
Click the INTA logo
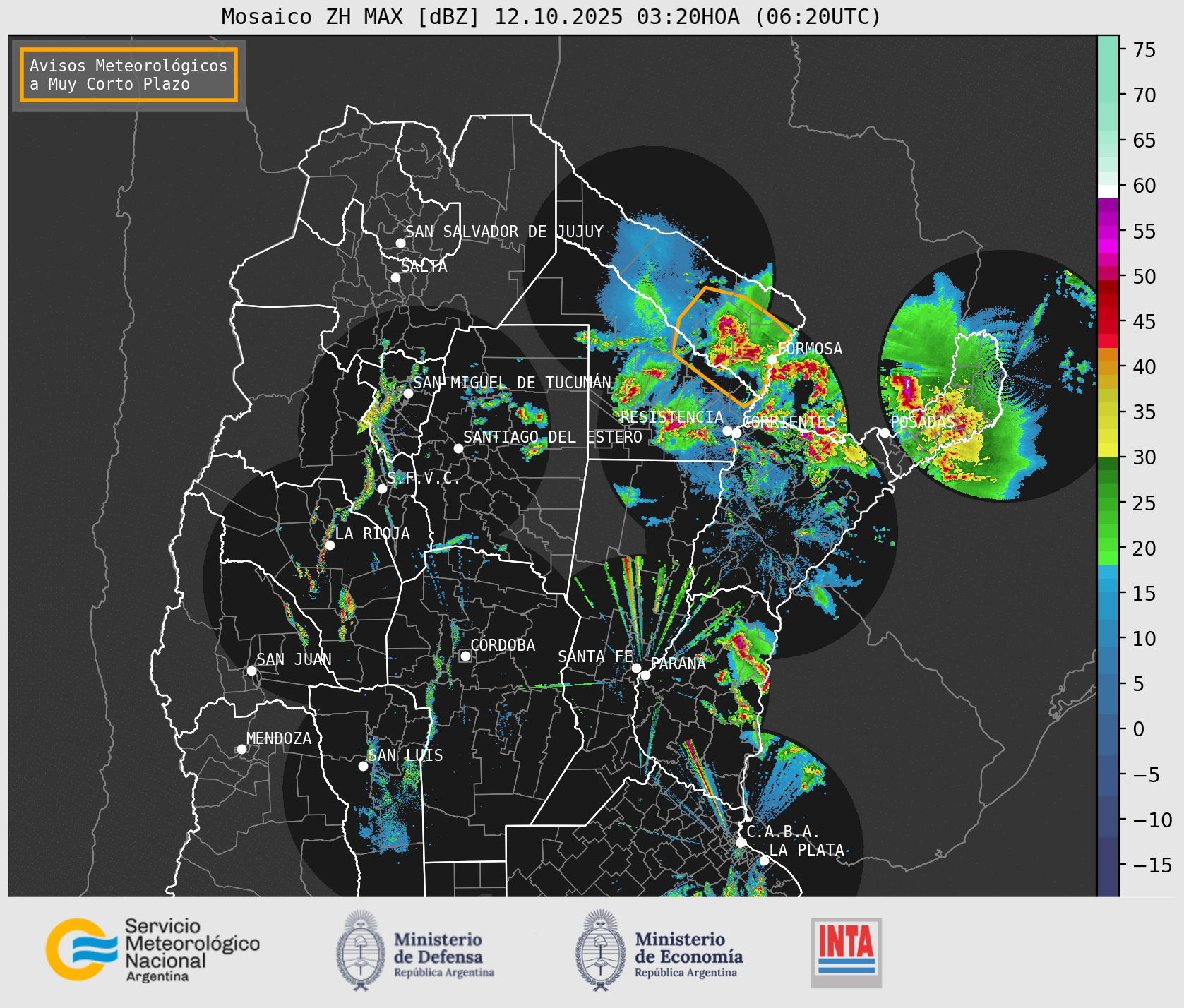click(846, 952)
